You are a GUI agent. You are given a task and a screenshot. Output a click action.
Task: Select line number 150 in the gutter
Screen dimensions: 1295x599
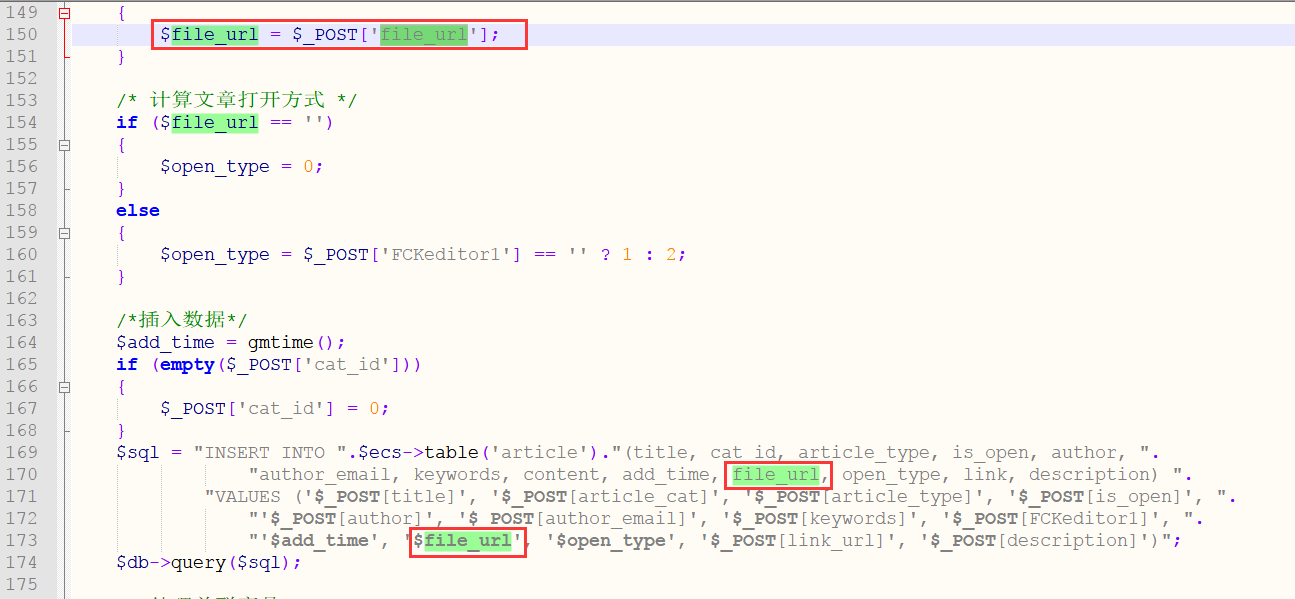[21, 34]
